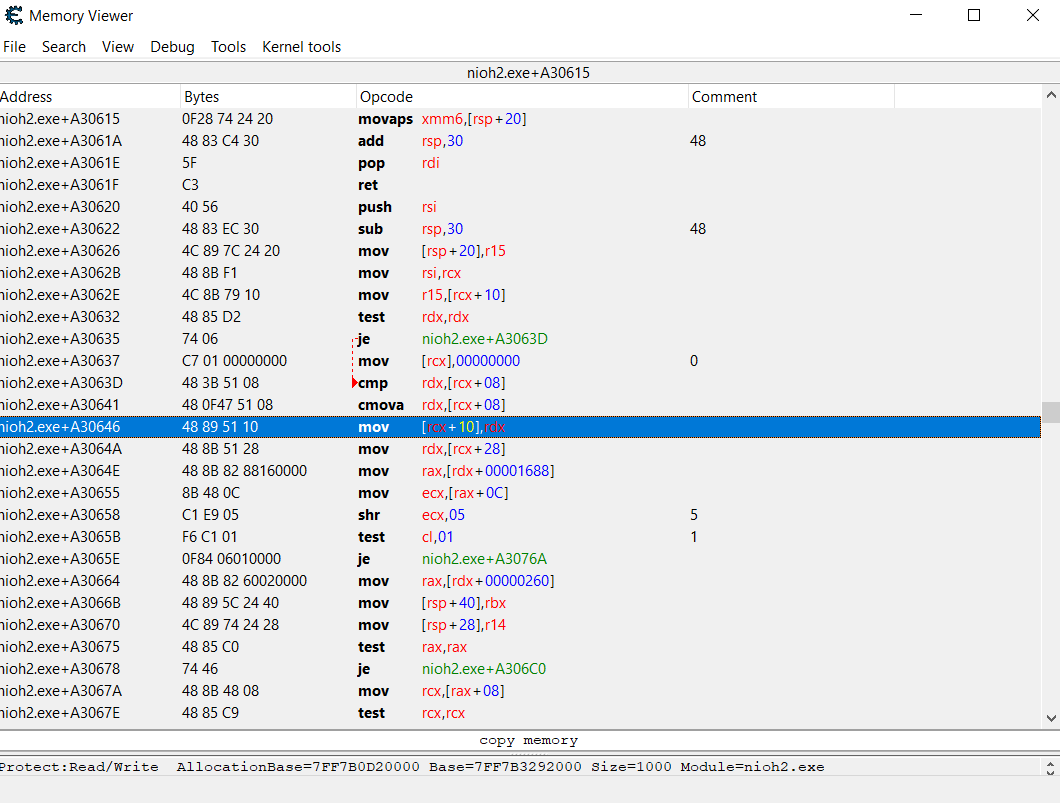Select the mov r15,[rcx+10] row
This screenshot has width=1060, height=803.
click(521, 295)
